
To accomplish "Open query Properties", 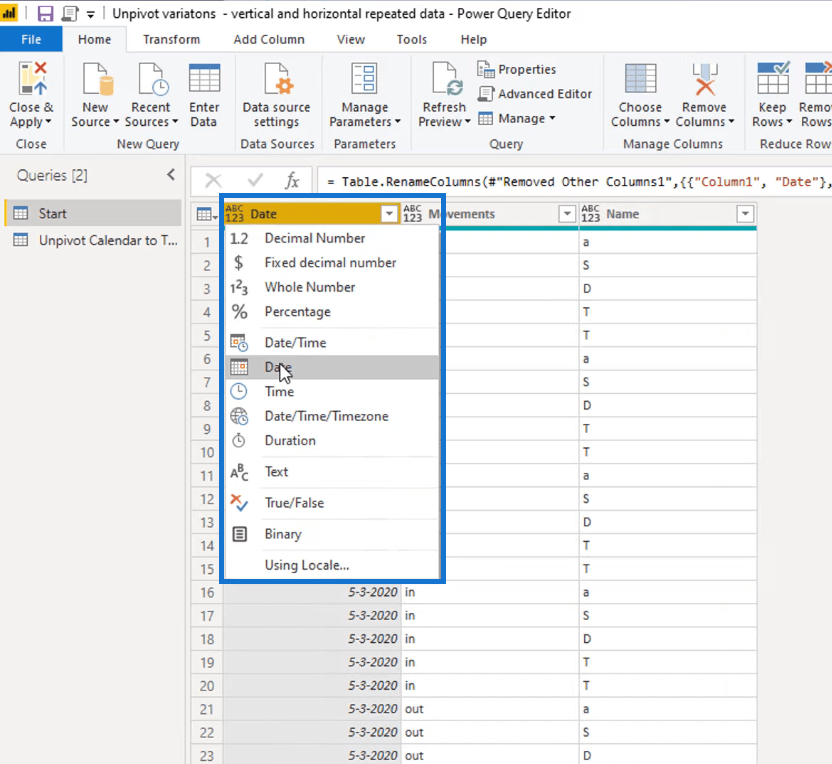I will point(517,69).
